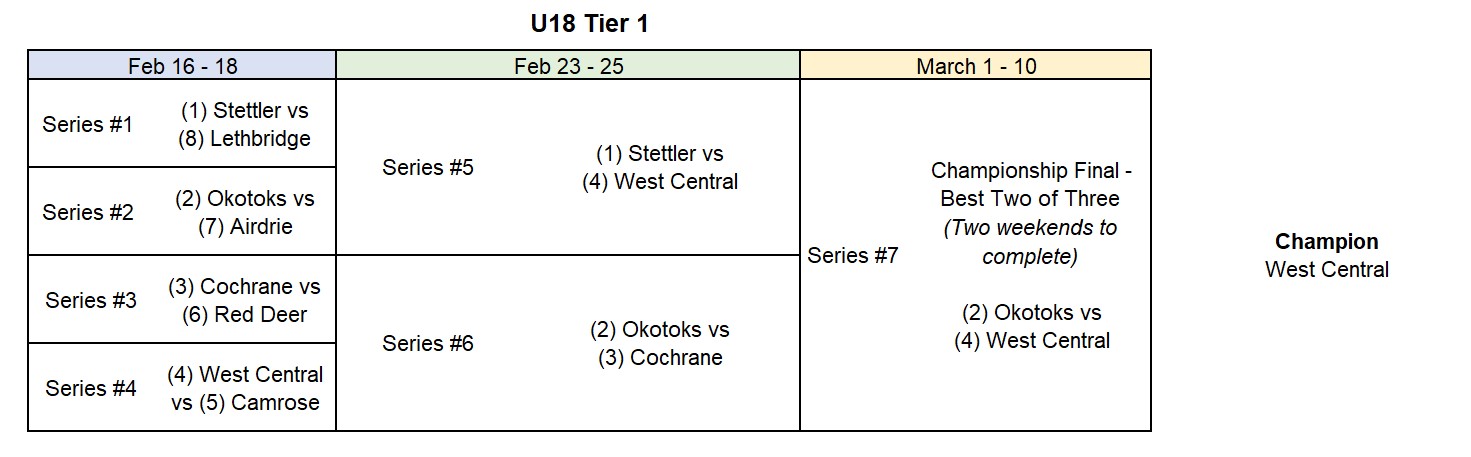Click the Series #3 label
The image size is (1471, 457).
(x=90, y=301)
